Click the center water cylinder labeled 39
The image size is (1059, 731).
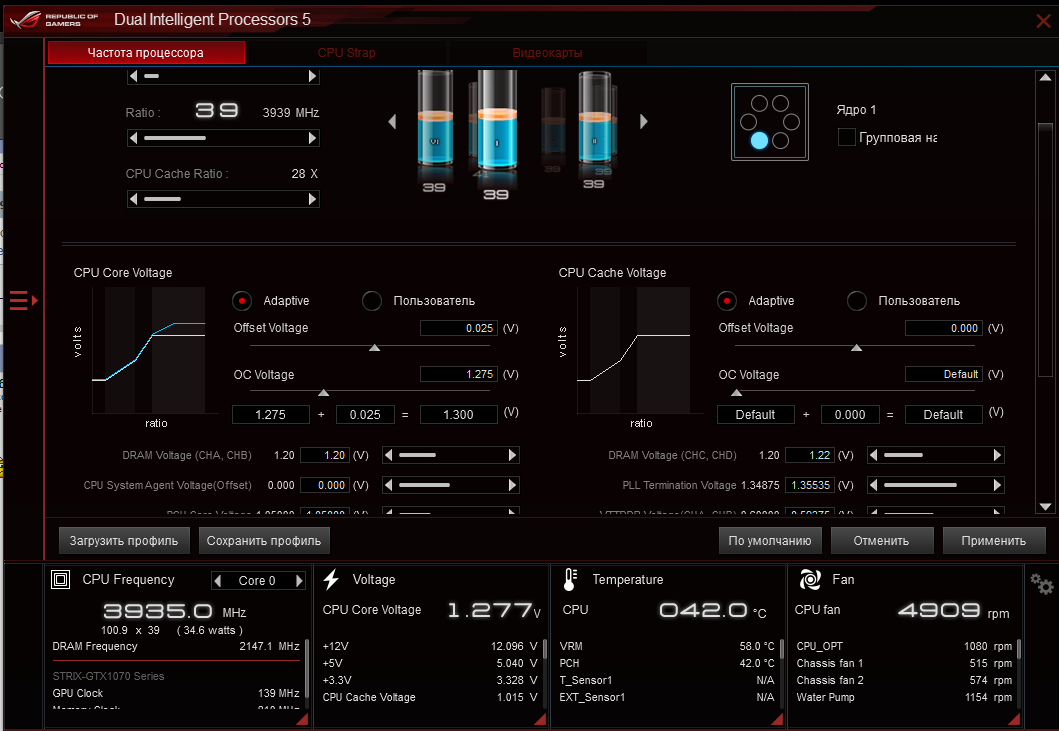(496, 120)
